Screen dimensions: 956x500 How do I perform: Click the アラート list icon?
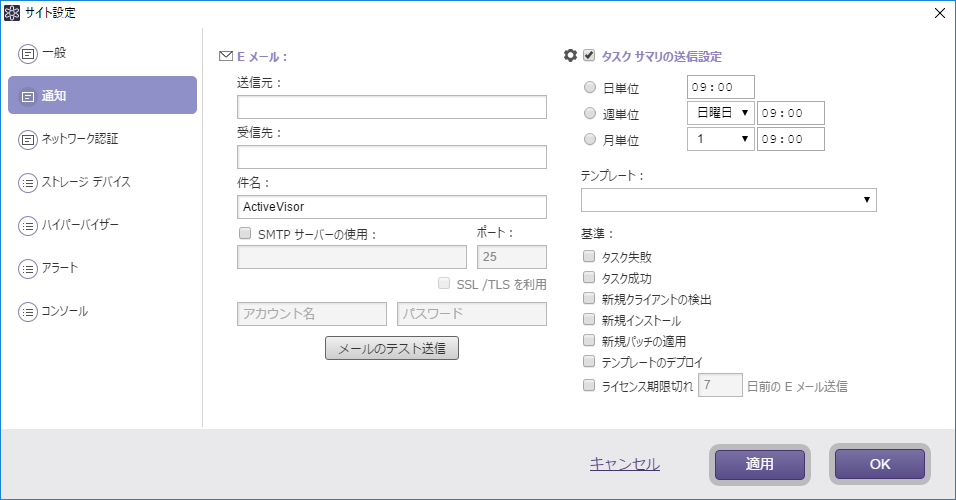pos(28,268)
